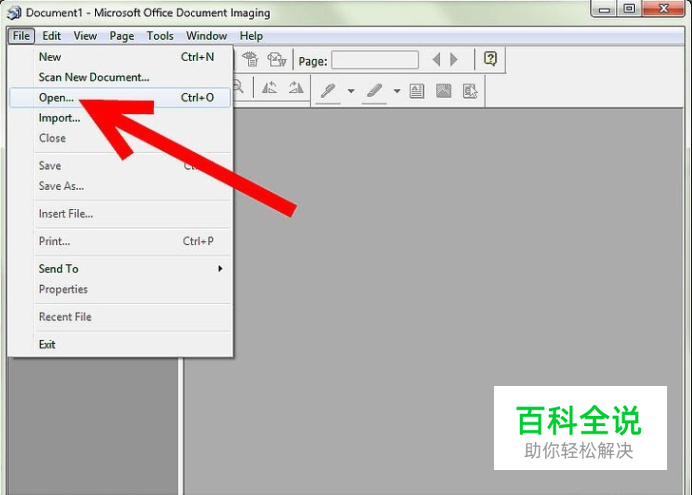Maximize the Document Imaging window

(x=629, y=8)
